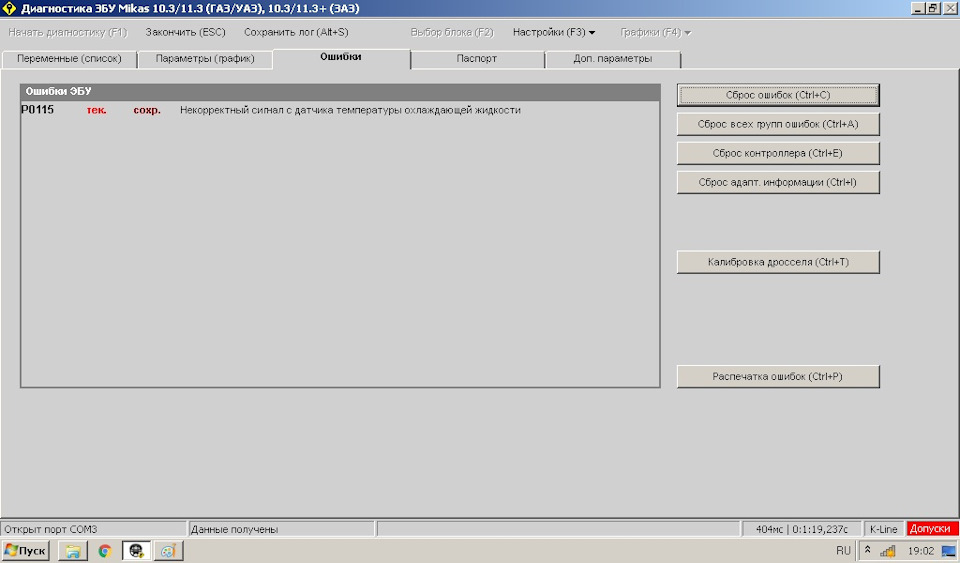Click the RU language indicator
Image resolution: width=960 pixels, height=563 pixels.
[x=843, y=551]
